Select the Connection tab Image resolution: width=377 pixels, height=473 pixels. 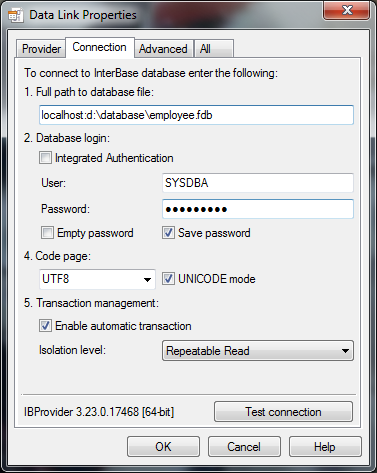[100, 47]
